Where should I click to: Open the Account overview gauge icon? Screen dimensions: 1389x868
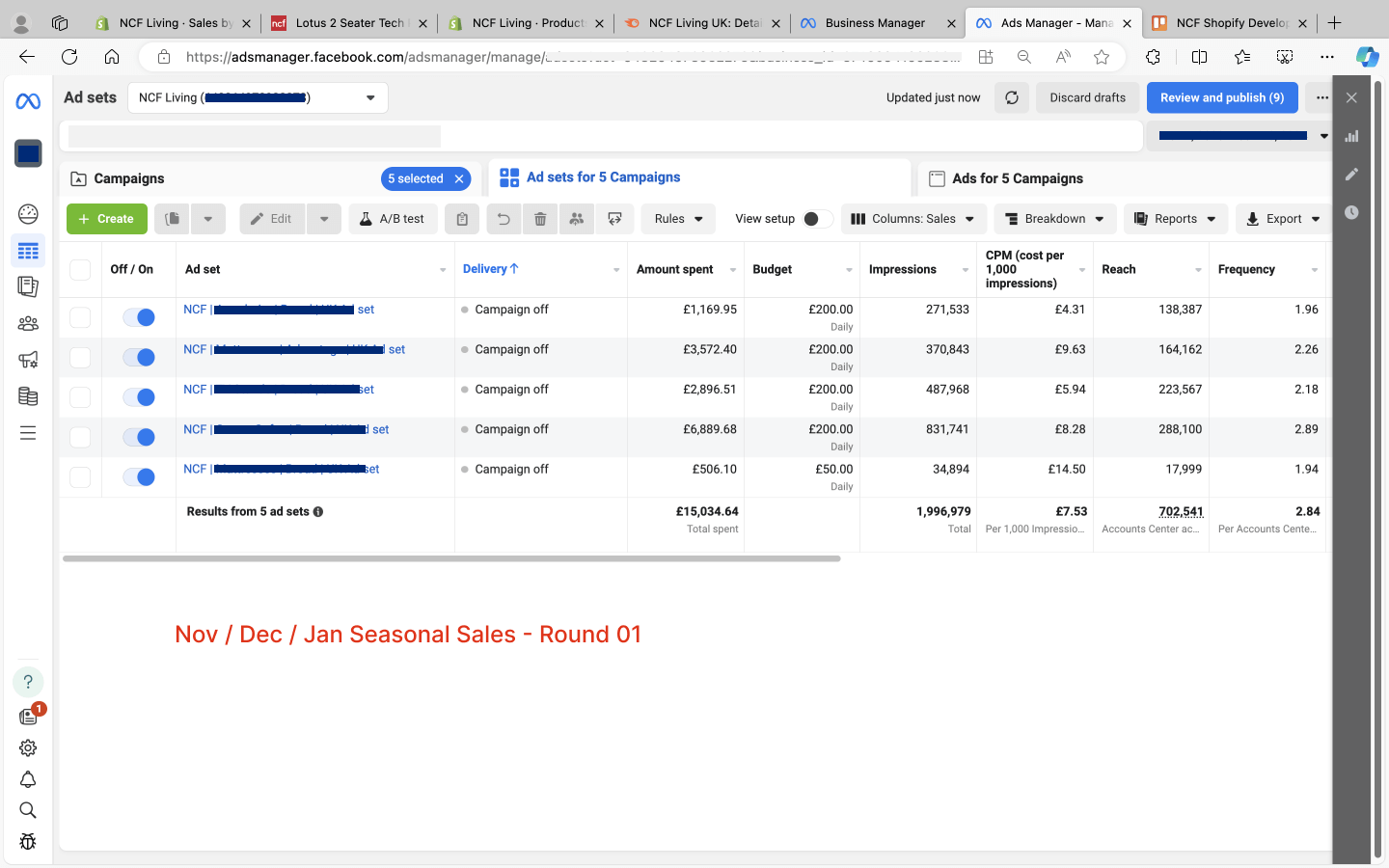[28, 213]
